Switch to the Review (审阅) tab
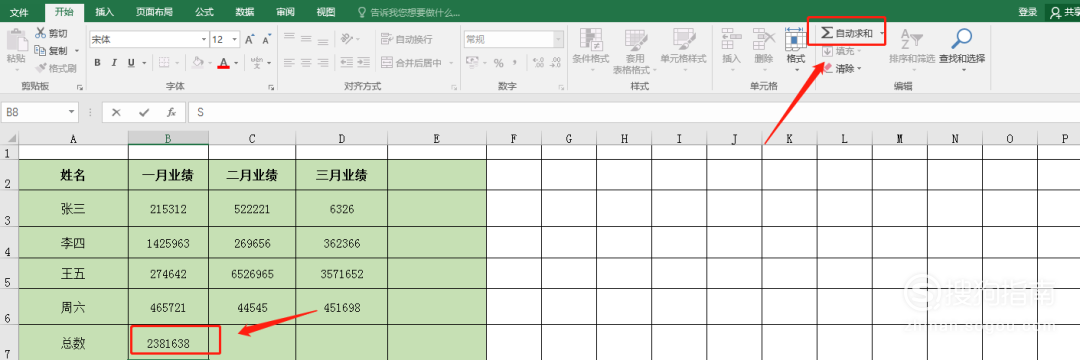The height and width of the screenshot is (360, 1080). click(x=285, y=12)
